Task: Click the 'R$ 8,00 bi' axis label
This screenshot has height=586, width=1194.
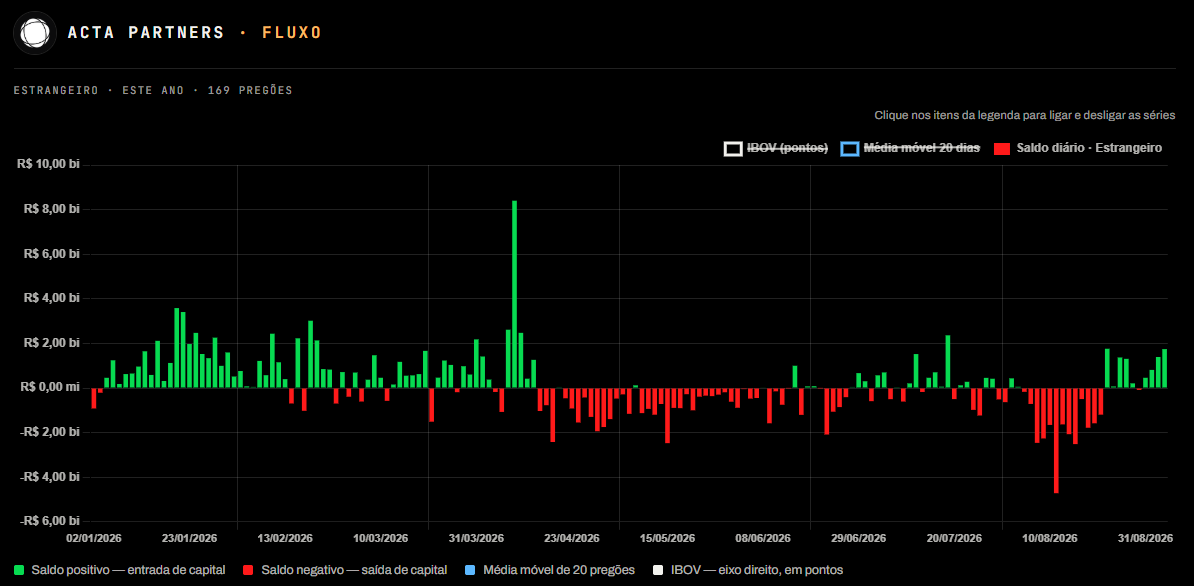Action: tap(51, 209)
